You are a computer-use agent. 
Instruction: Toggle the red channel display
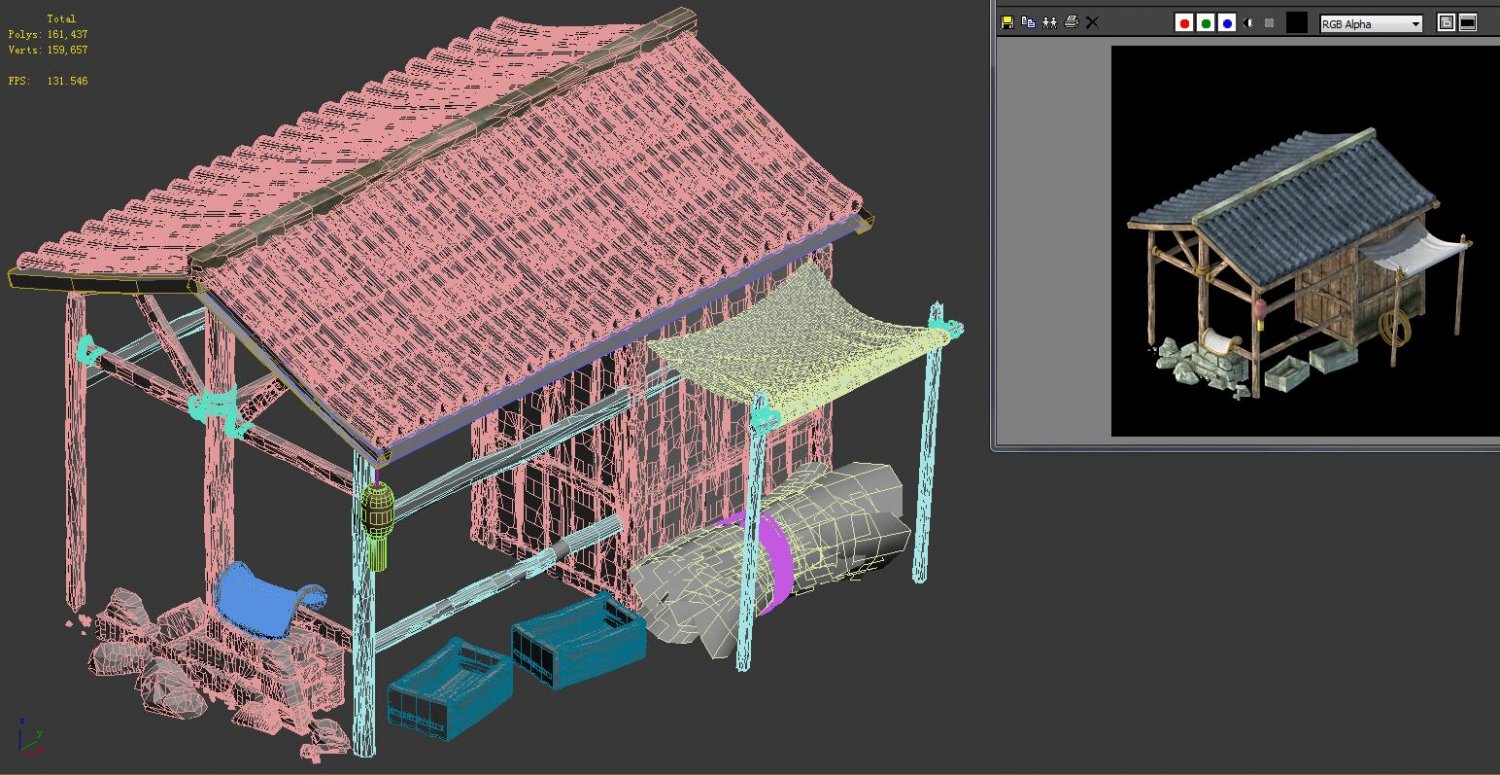1184,23
